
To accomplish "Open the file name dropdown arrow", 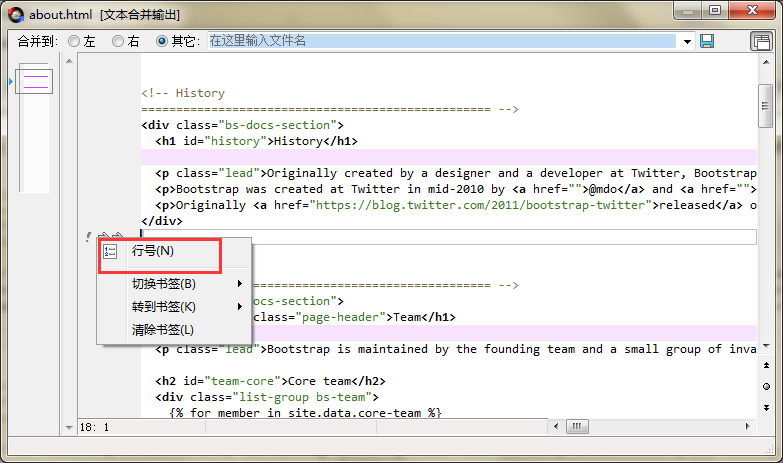I will 688,41.
